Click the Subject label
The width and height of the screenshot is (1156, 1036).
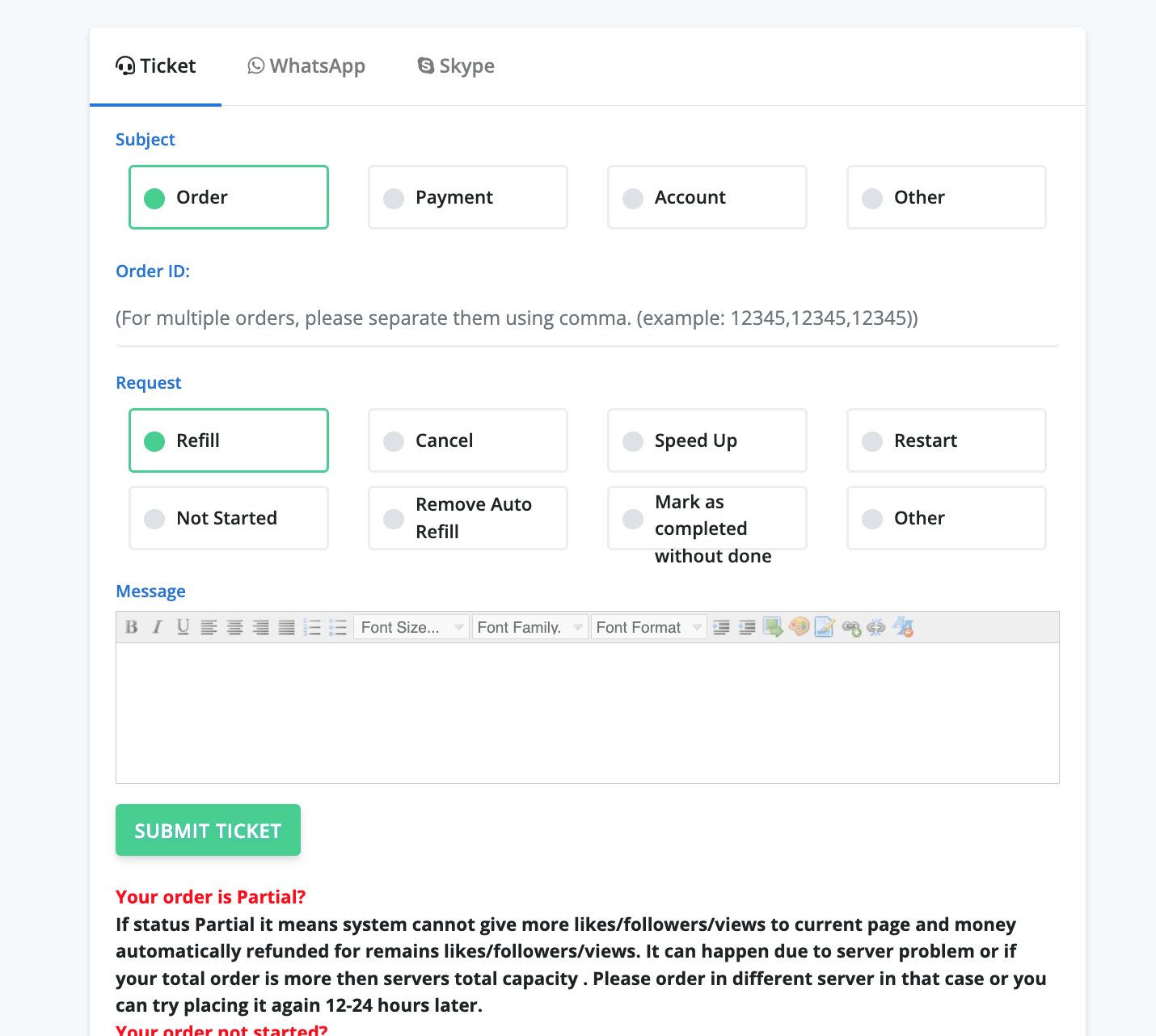[146, 139]
